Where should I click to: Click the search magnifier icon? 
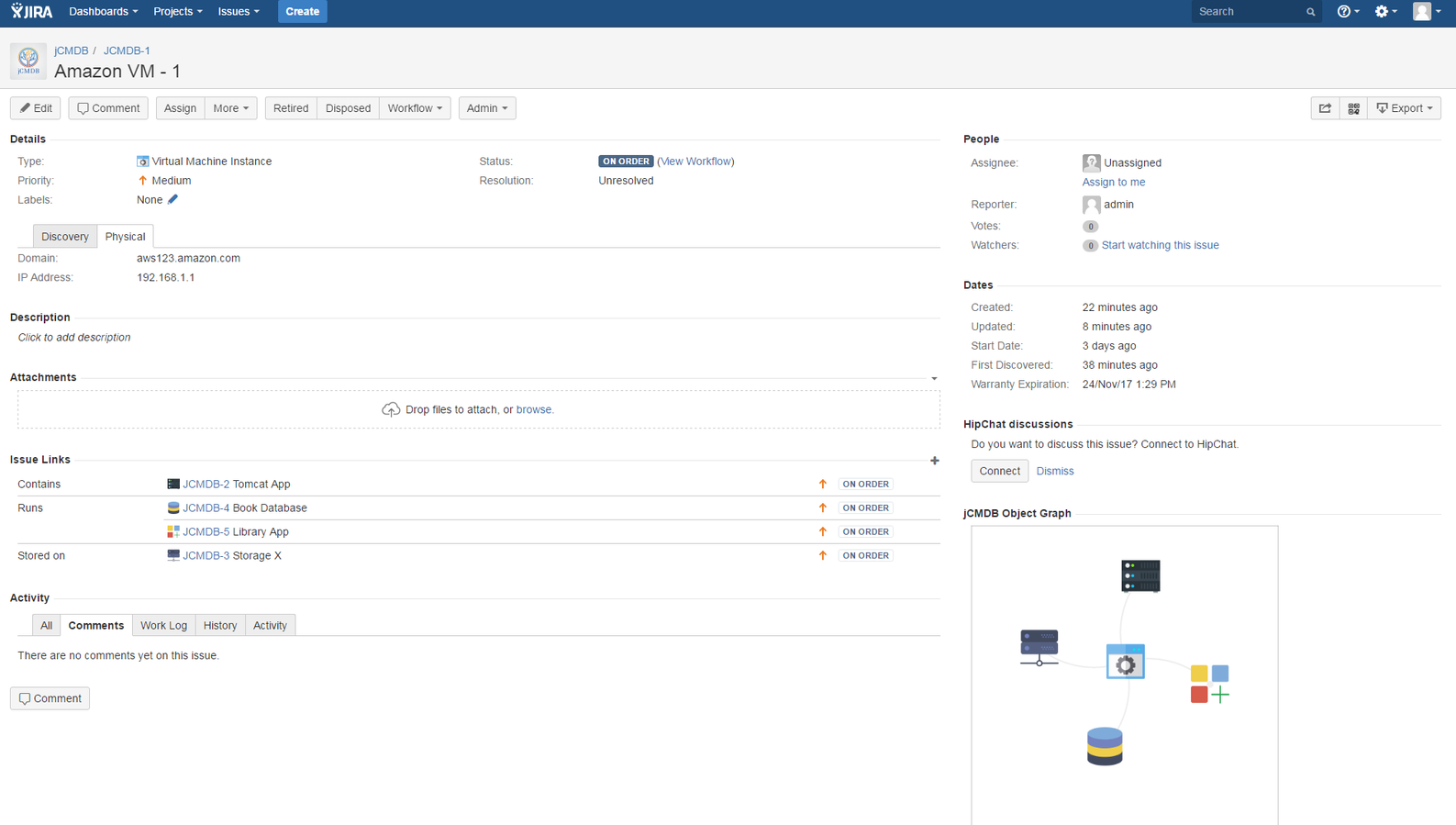(1310, 12)
